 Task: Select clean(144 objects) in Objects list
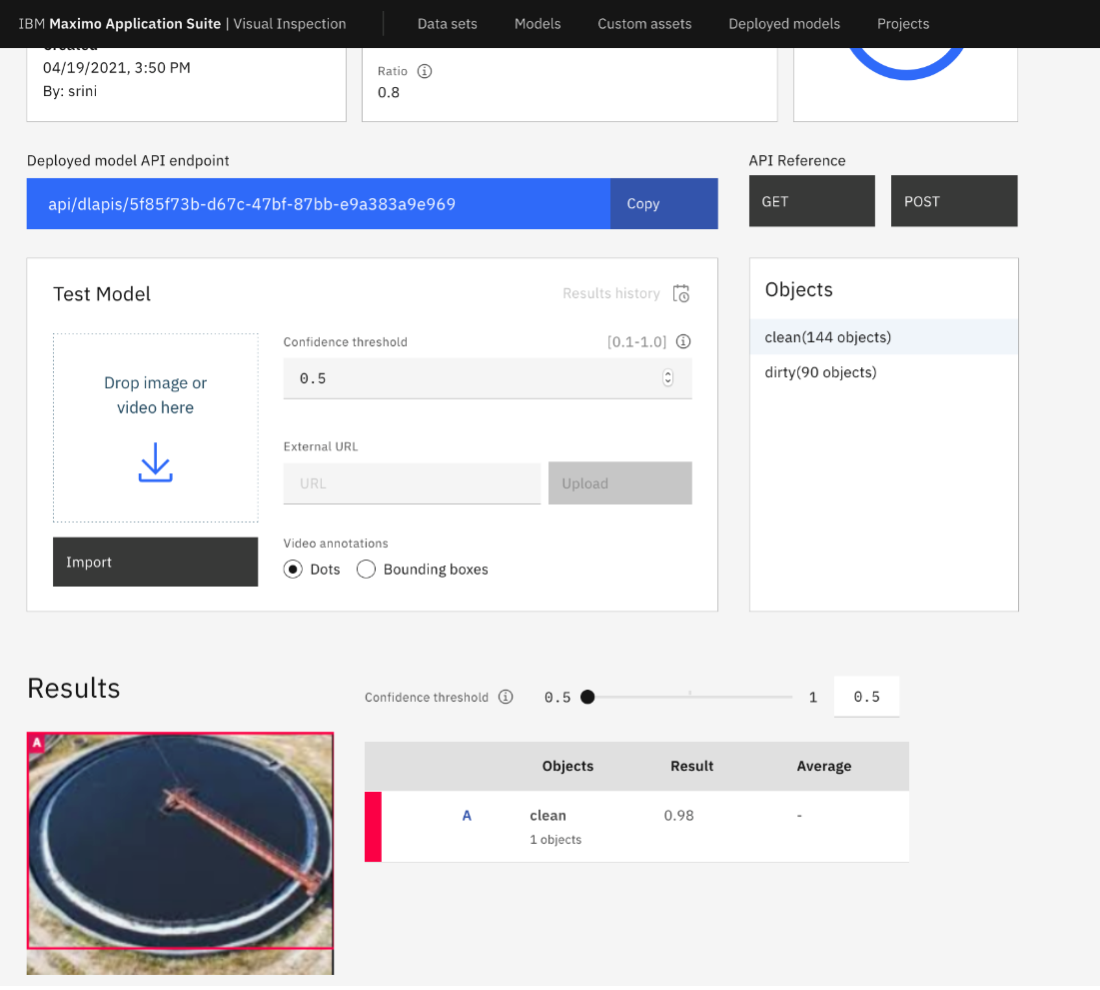(884, 337)
